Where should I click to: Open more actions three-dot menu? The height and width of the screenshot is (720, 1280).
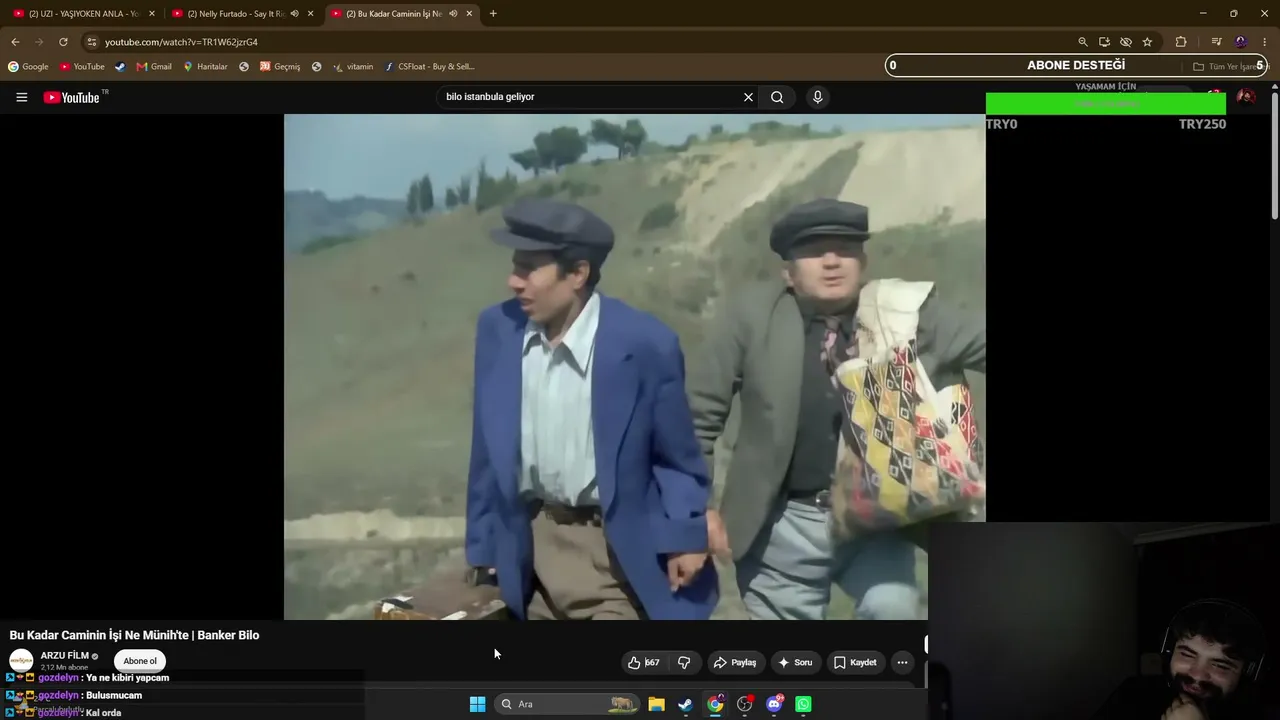pos(902,662)
